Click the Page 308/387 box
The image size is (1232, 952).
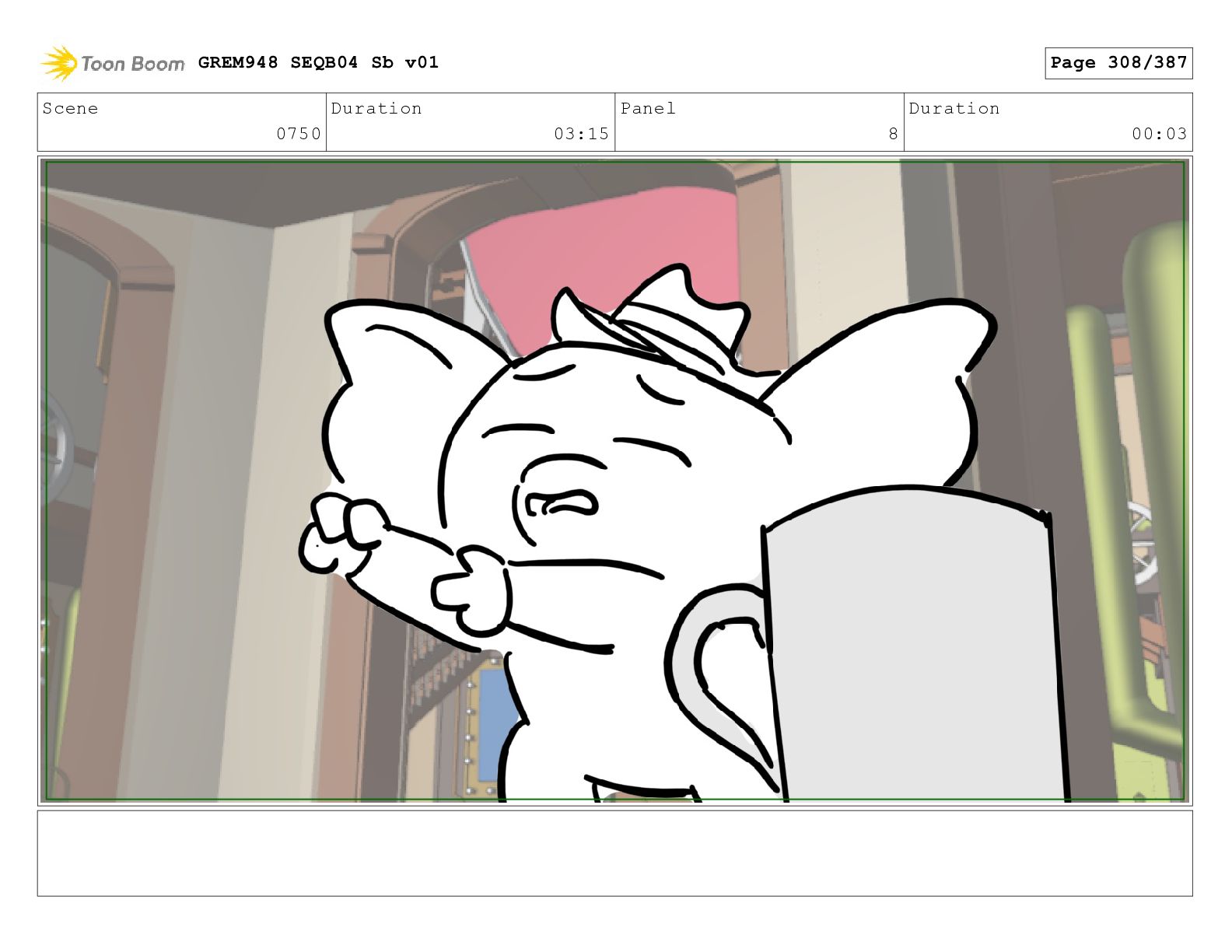pos(1118,63)
